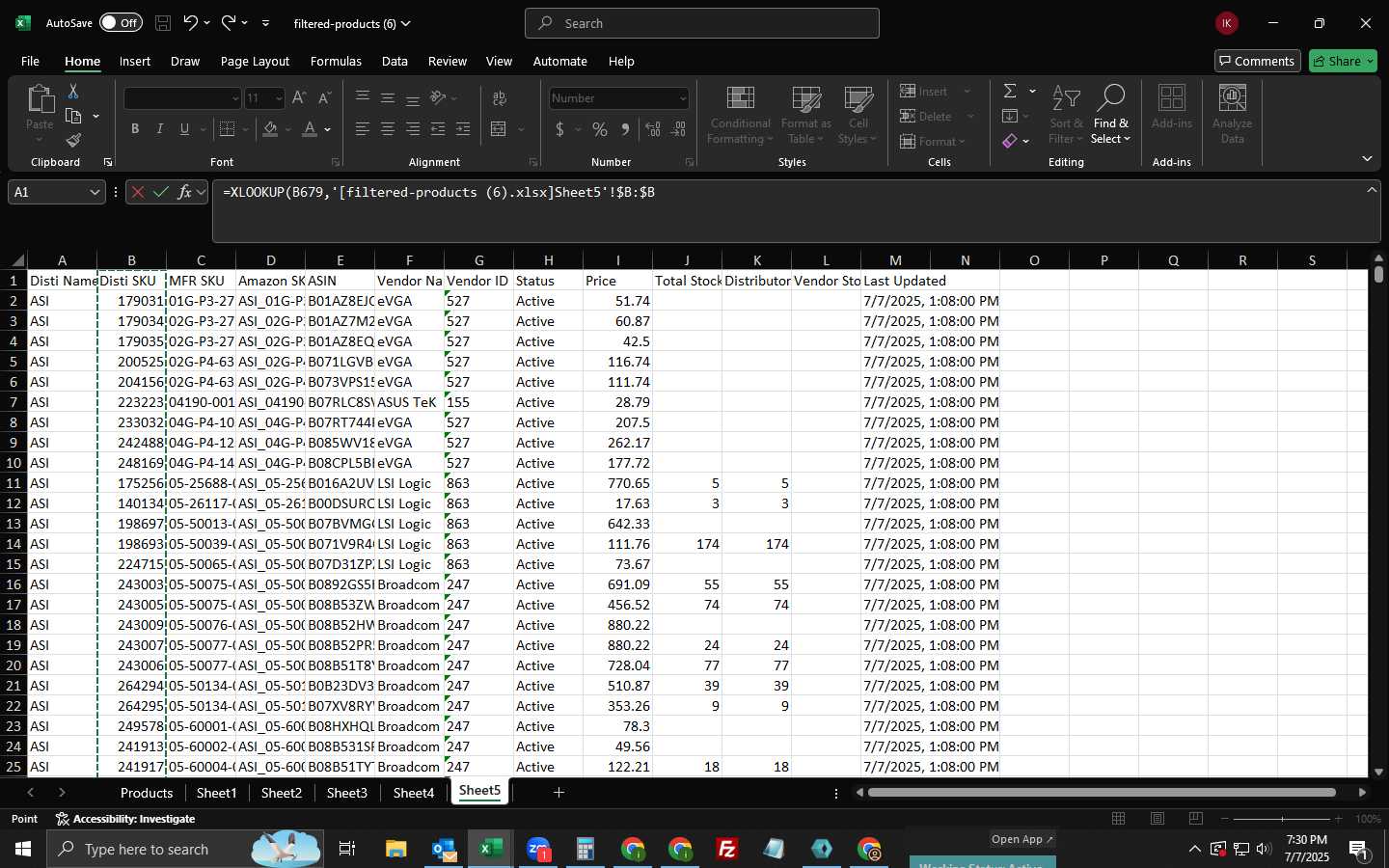Image resolution: width=1389 pixels, height=868 pixels.
Task: Switch to the Products sheet tab
Action: (x=147, y=793)
